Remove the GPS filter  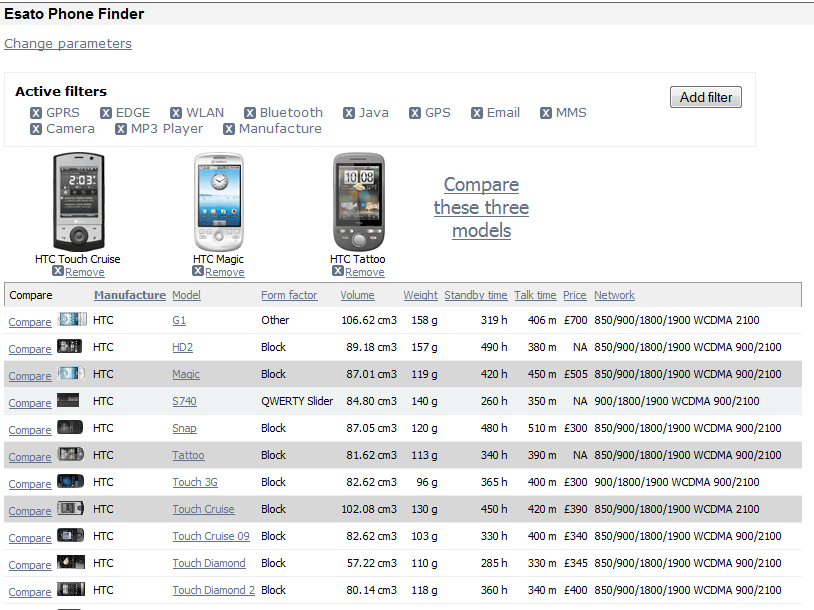coord(415,113)
